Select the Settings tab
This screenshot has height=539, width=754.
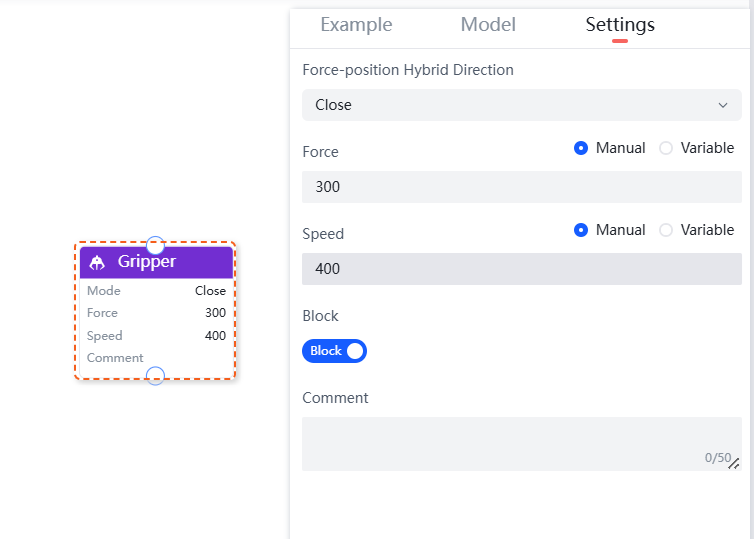pyautogui.click(x=620, y=25)
